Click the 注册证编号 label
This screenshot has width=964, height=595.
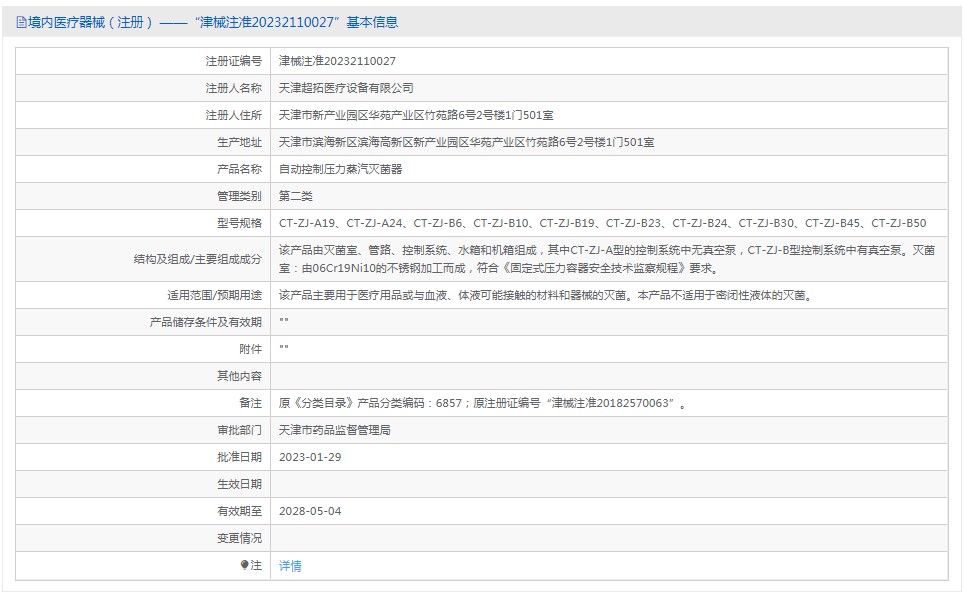234,61
